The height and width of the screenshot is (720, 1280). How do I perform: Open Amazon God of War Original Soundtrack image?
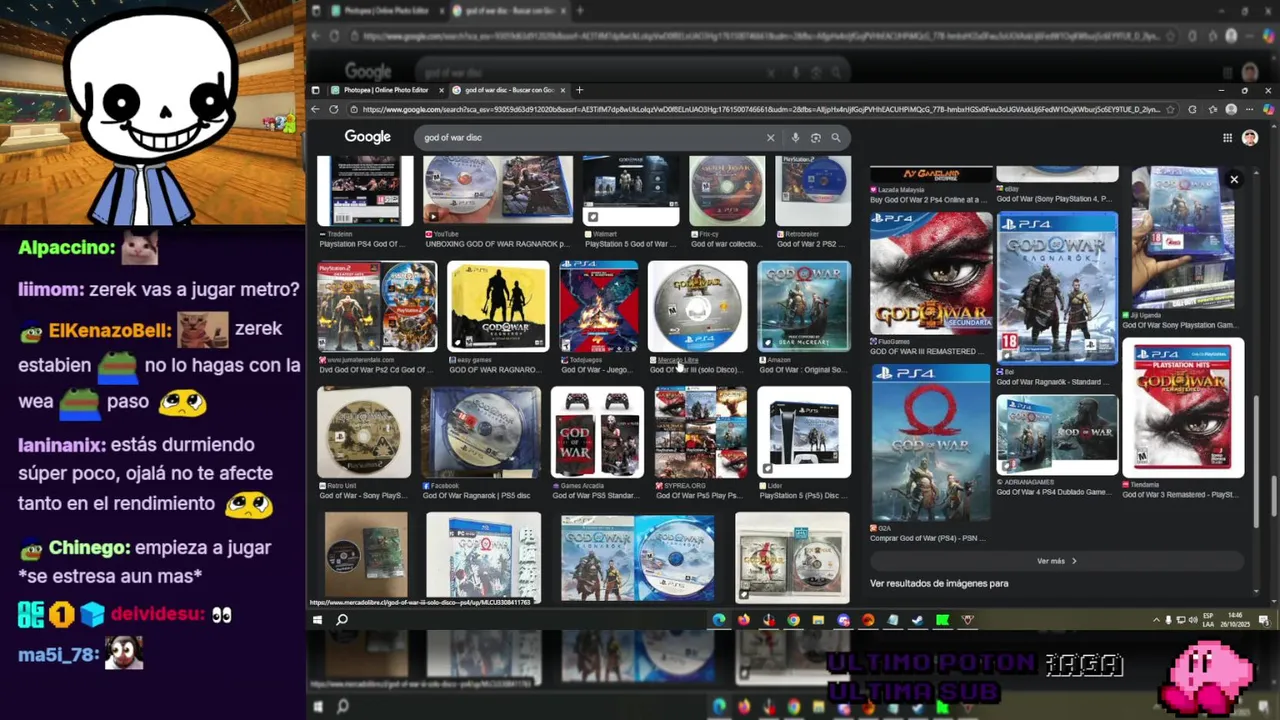(804, 306)
